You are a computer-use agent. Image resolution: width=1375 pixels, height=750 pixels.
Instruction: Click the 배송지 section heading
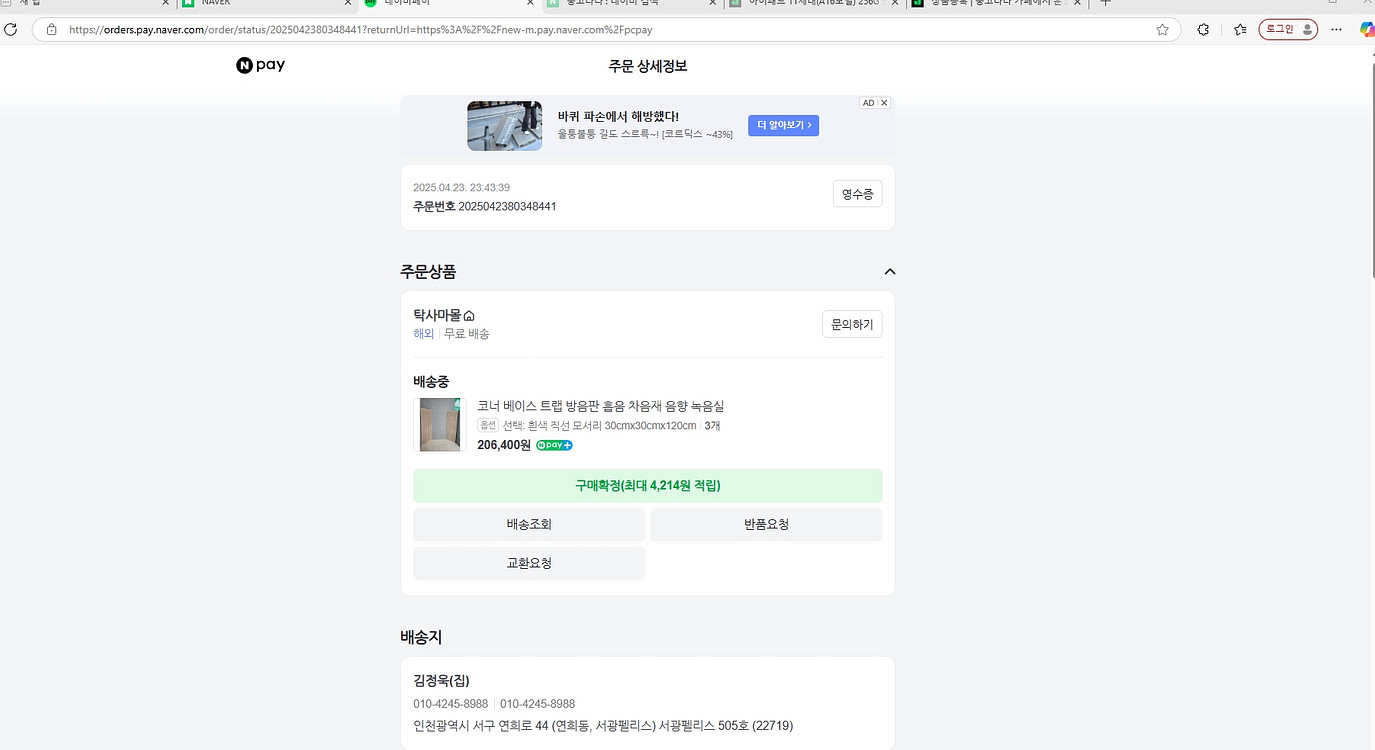[x=421, y=636]
